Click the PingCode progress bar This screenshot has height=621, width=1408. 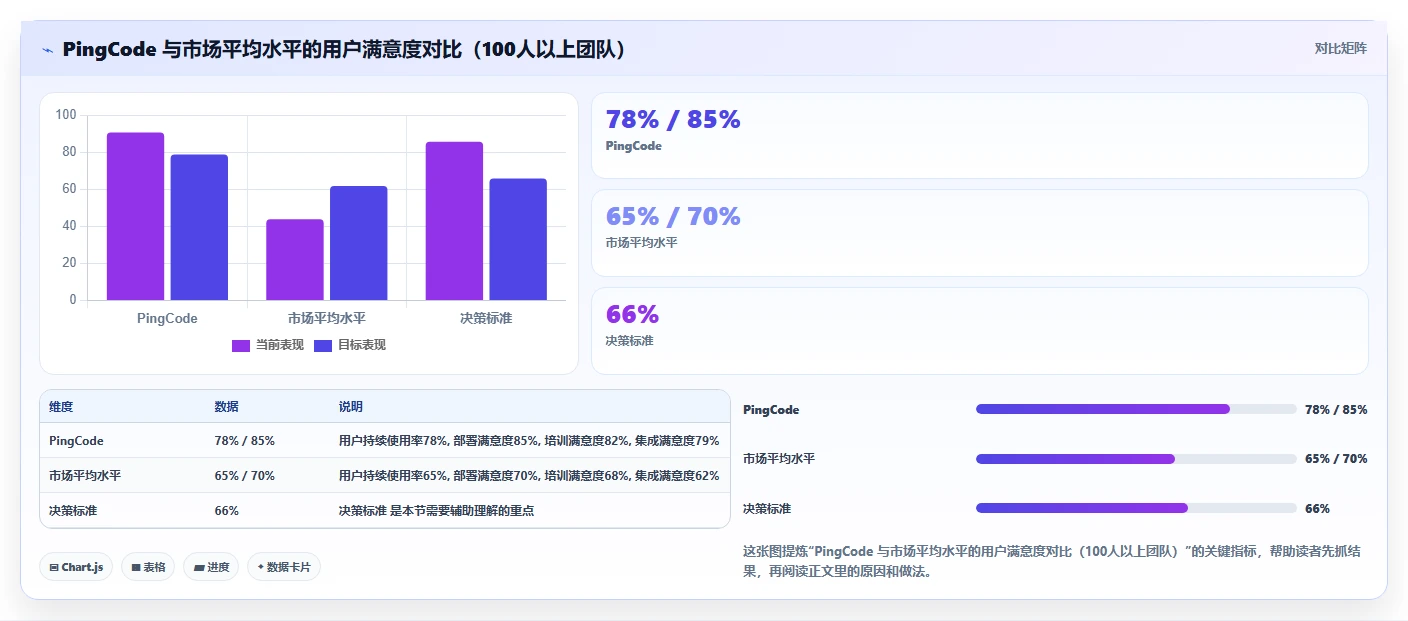tap(1136, 409)
